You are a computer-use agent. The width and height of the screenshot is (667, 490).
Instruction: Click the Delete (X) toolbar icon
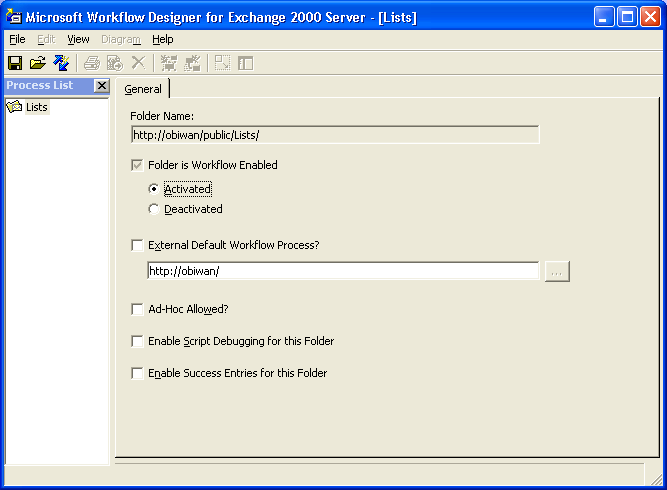138,63
